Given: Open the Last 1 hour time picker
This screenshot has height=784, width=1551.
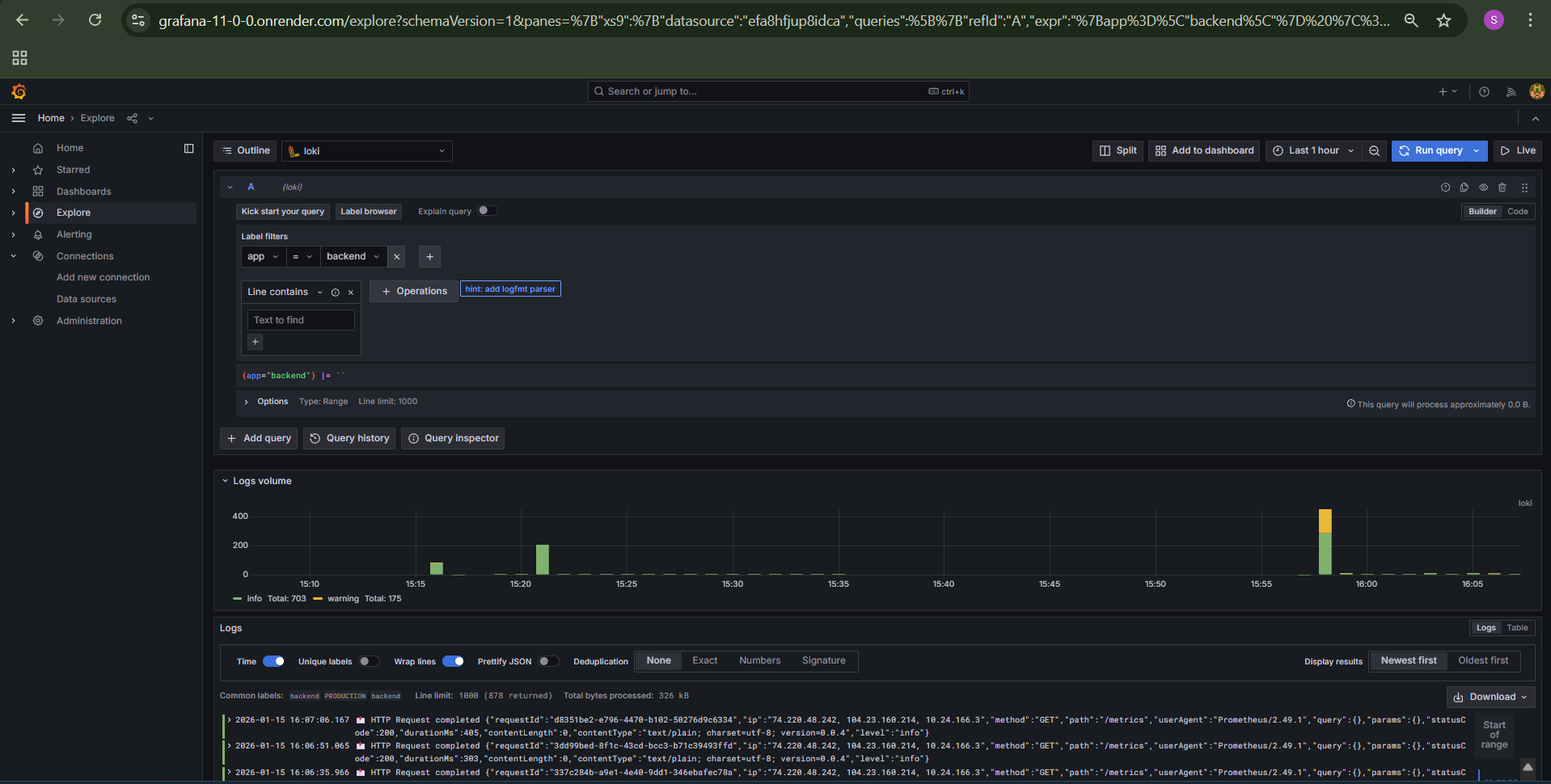Looking at the screenshot, I should 1313,150.
